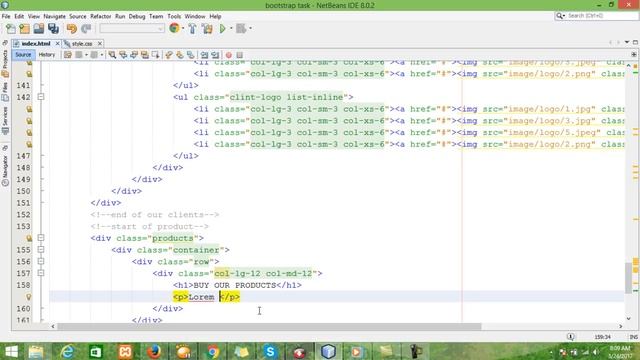The image size is (640, 360).
Task: Click the Find Next Occurrence icon
Action: point(134,55)
